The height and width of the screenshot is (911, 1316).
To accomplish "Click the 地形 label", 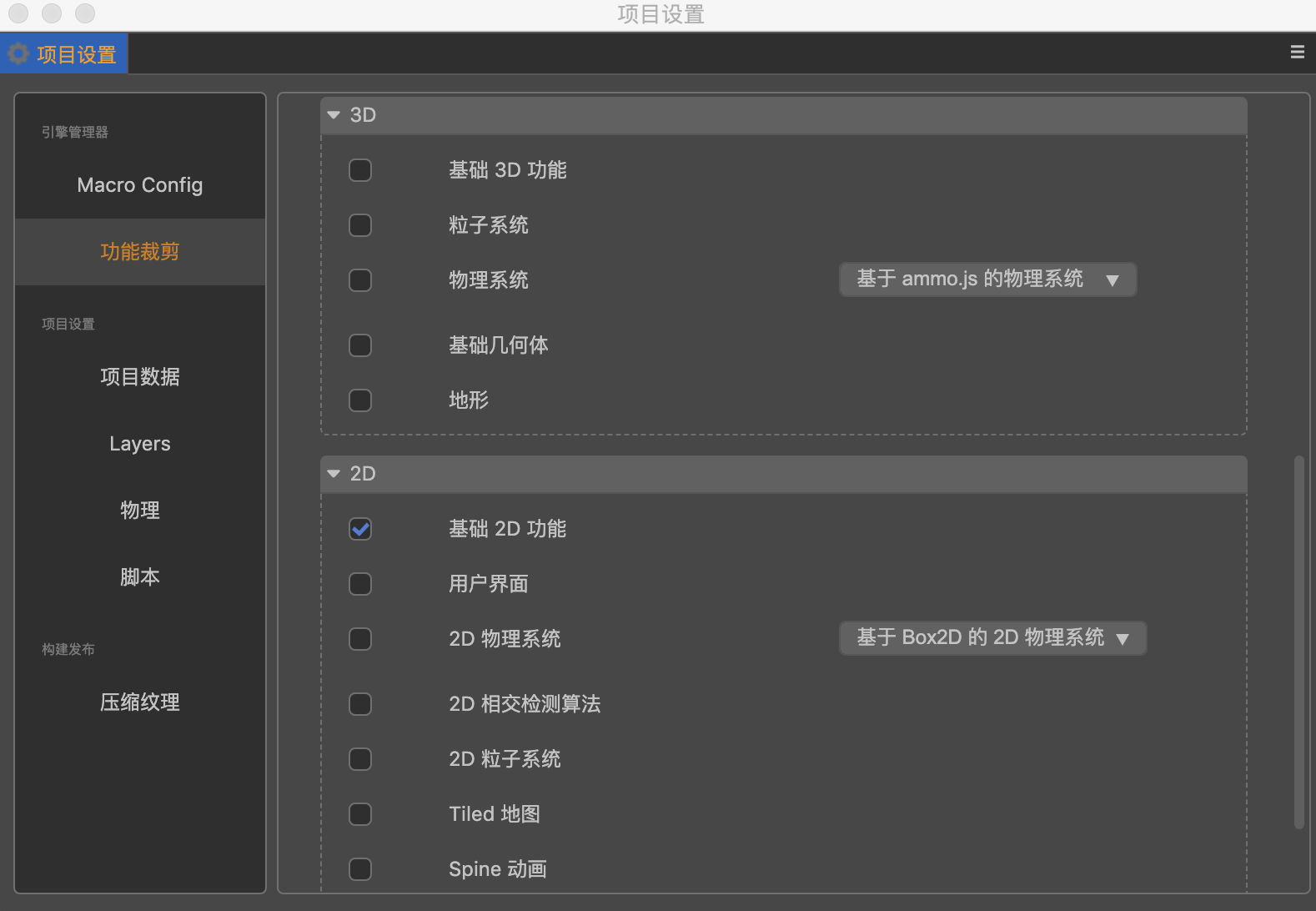I will click(469, 400).
